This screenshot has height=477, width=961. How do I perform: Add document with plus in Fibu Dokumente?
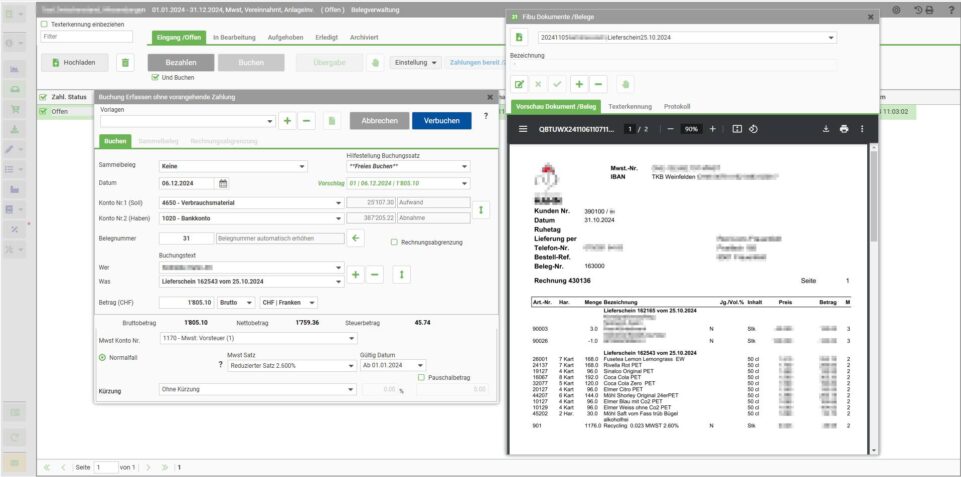[579, 85]
